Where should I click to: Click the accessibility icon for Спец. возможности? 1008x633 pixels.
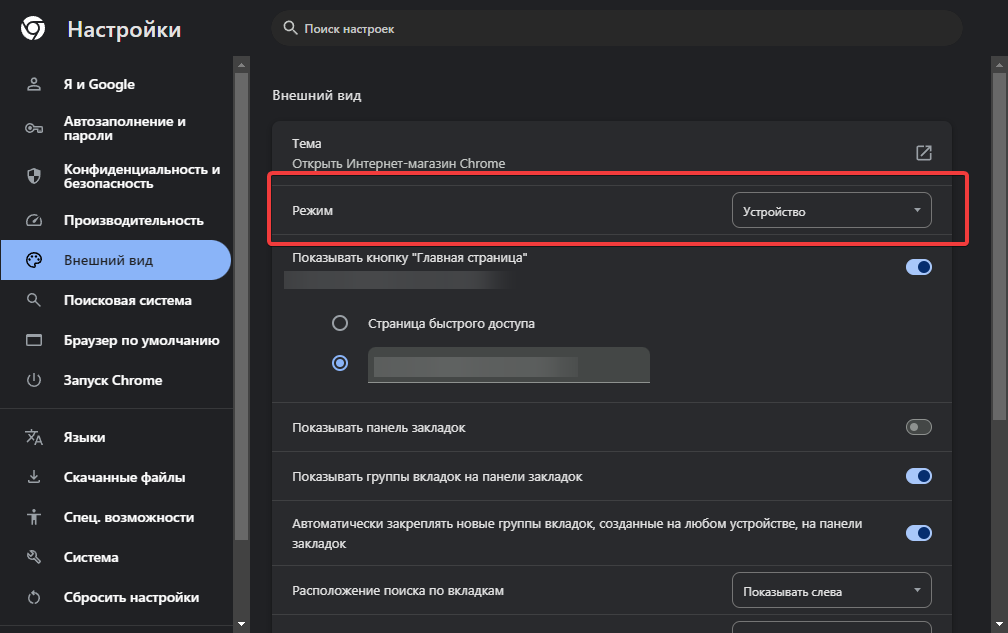pos(33,517)
